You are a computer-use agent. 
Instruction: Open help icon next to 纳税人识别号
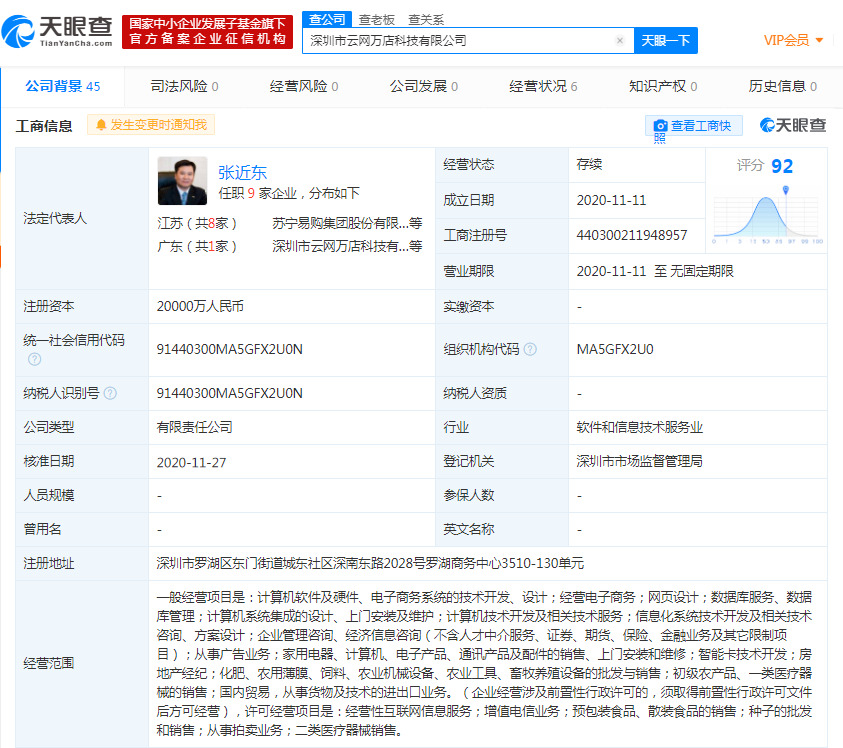110,393
